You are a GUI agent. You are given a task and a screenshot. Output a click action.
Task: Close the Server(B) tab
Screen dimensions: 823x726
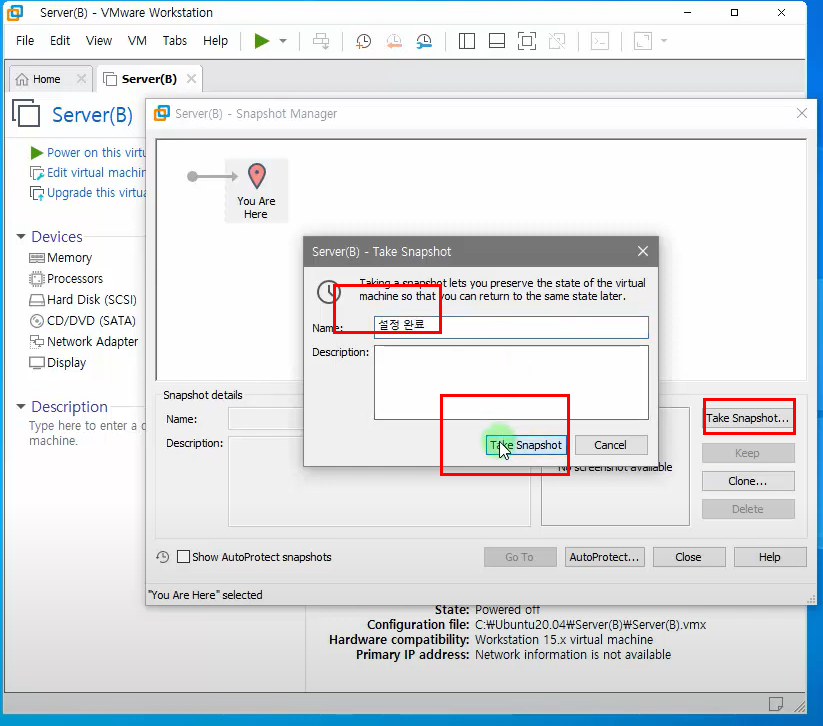coord(192,79)
